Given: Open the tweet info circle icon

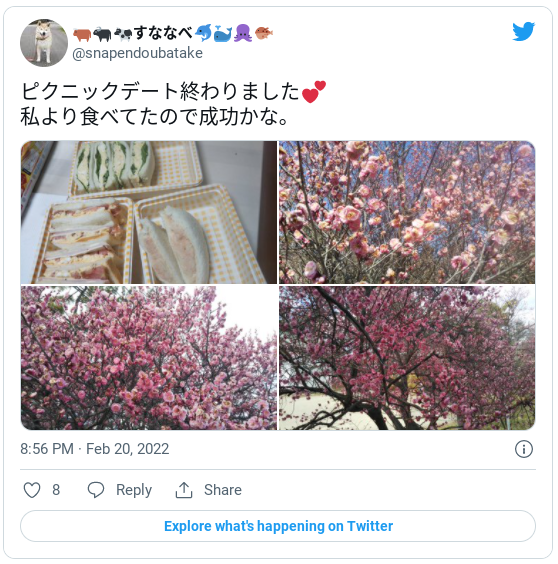Looking at the screenshot, I should click(523, 449).
